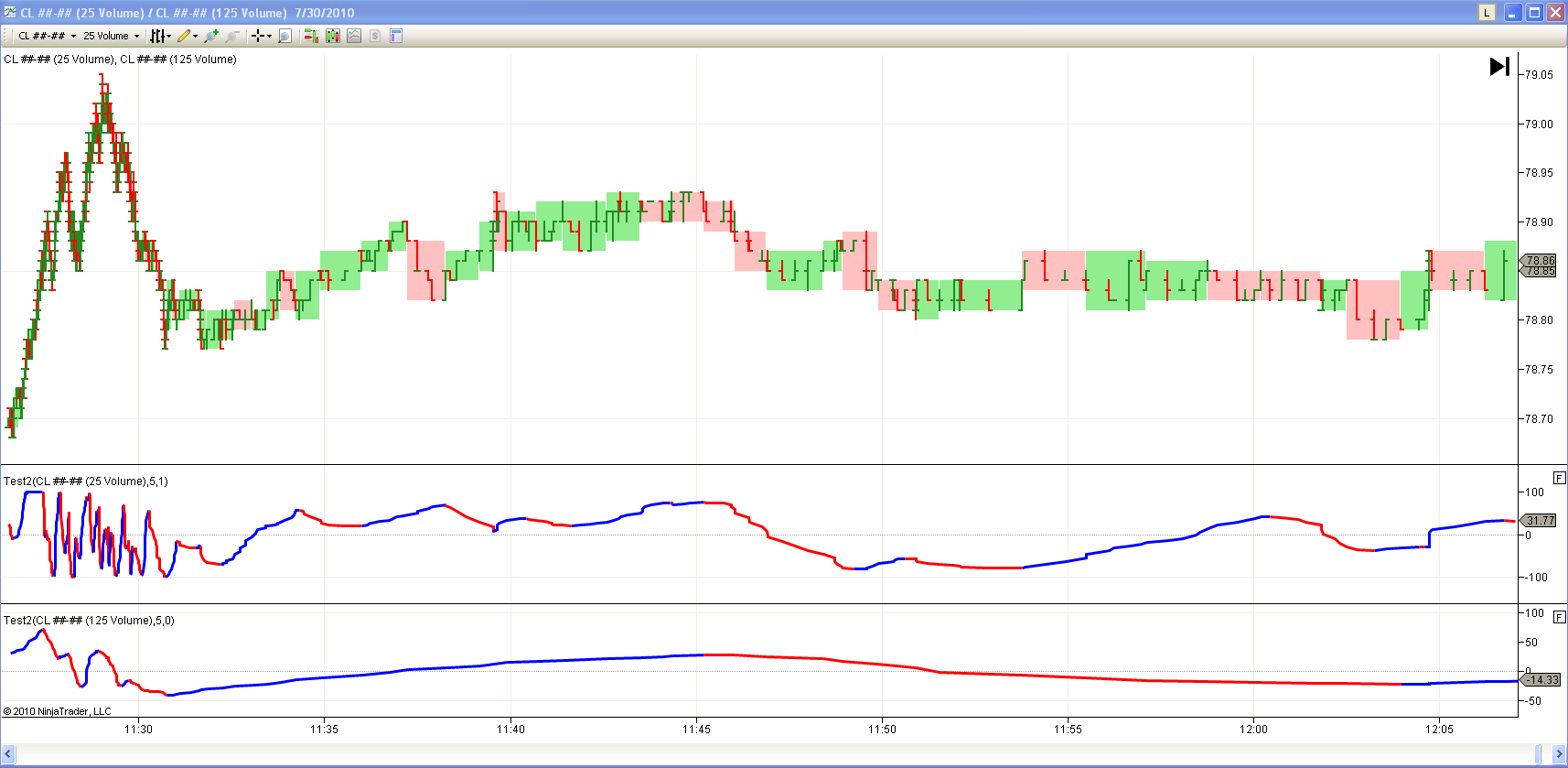This screenshot has height=768, width=1568.
Task: Open the 25 Volume interval dropdown
Action: coord(111,36)
